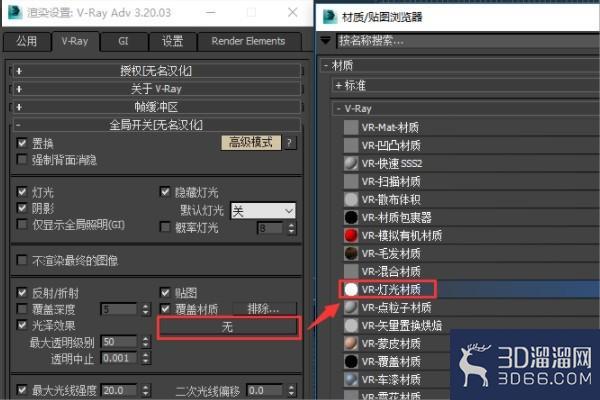Select the VR-Mat材质 material swatch icon

(x=351, y=127)
